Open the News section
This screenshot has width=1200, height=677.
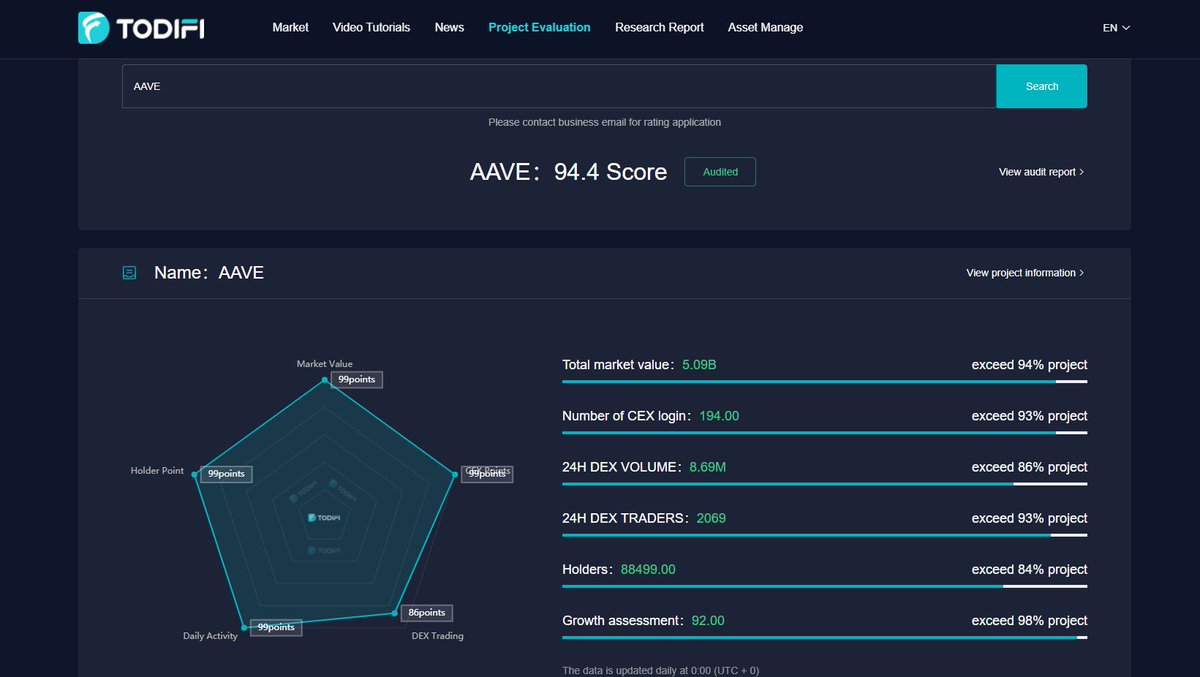point(449,27)
